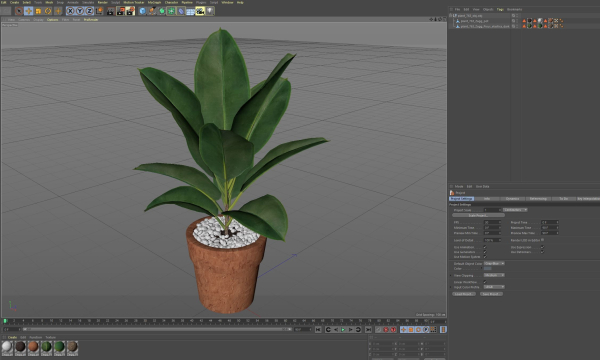Toggle Use Generators checkbox

tap(485, 252)
